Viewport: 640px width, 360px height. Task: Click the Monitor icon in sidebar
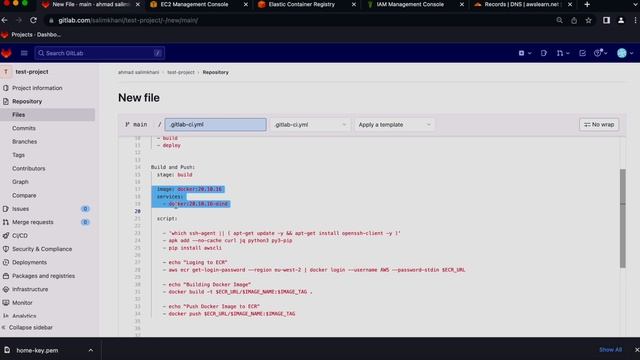(6, 303)
